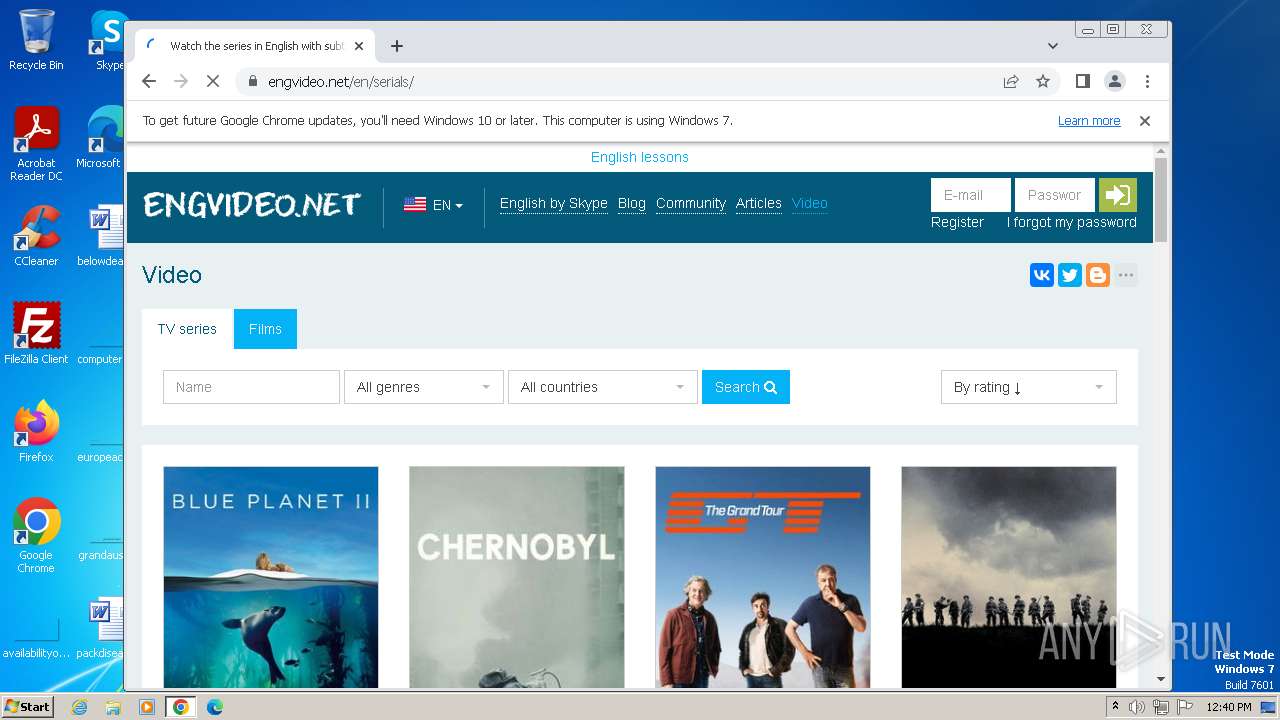
Task: Open Chrome profile avatar
Action: 1115,81
